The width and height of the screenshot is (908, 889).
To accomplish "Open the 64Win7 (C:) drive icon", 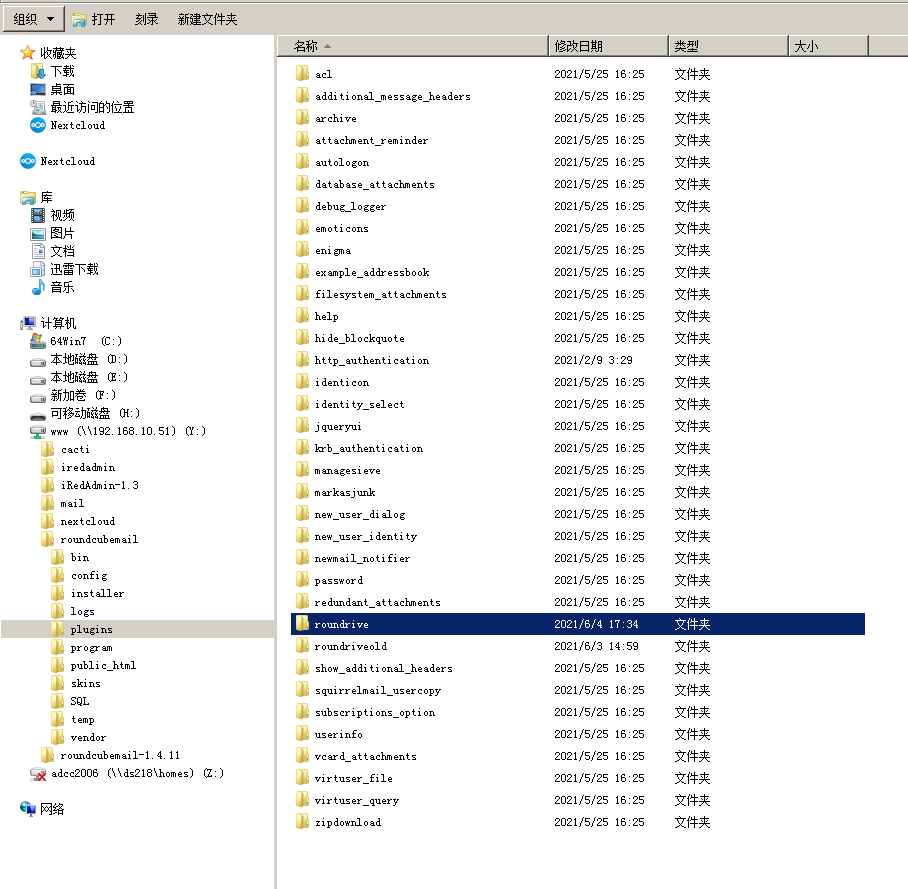I will [38, 341].
